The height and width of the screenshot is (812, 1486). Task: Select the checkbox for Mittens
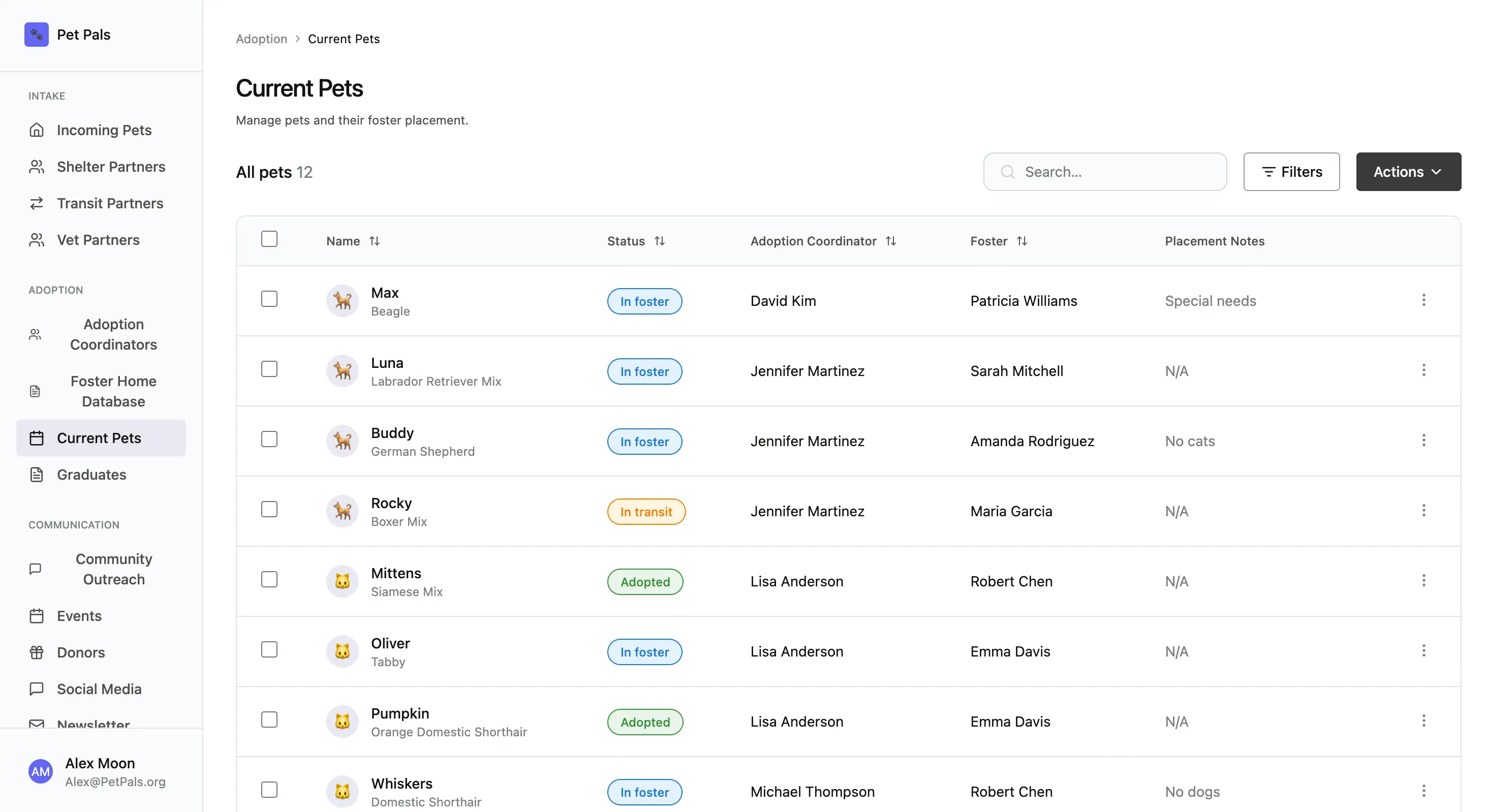pos(269,580)
